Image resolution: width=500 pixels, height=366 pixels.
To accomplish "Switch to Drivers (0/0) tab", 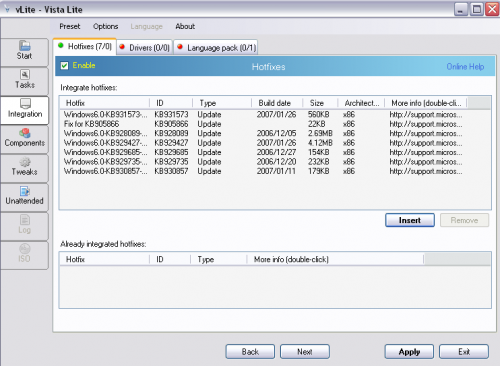I will tap(145, 47).
